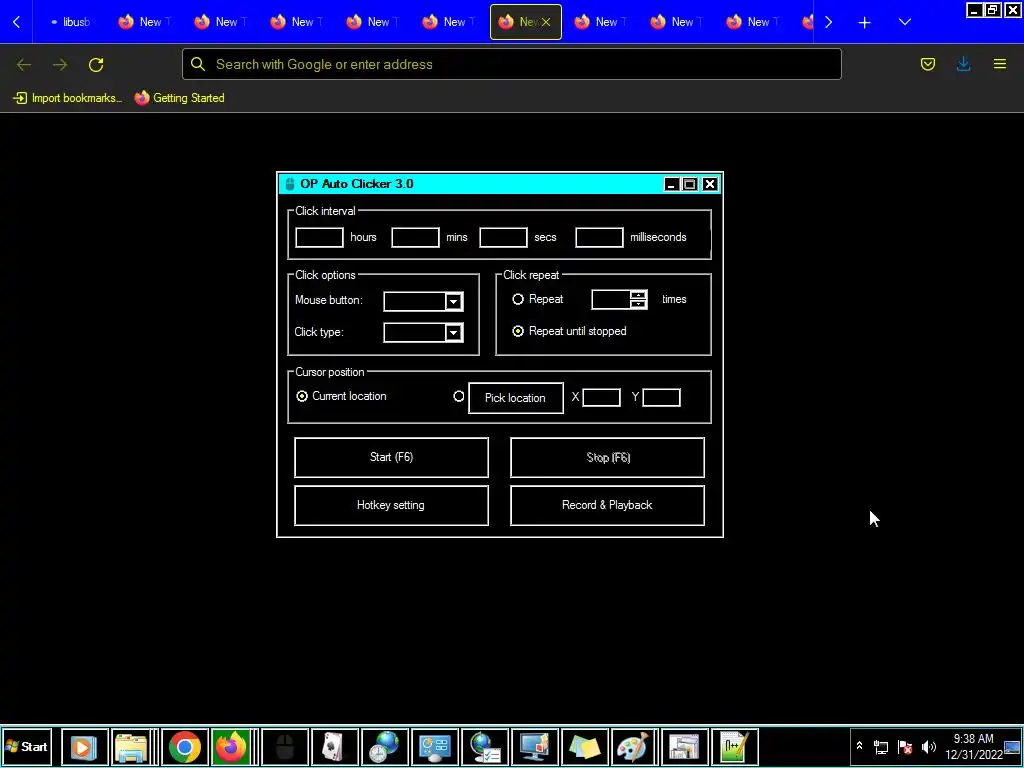
Task: Open Control Panel icon on the taskbar
Action: [x=435, y=747]
